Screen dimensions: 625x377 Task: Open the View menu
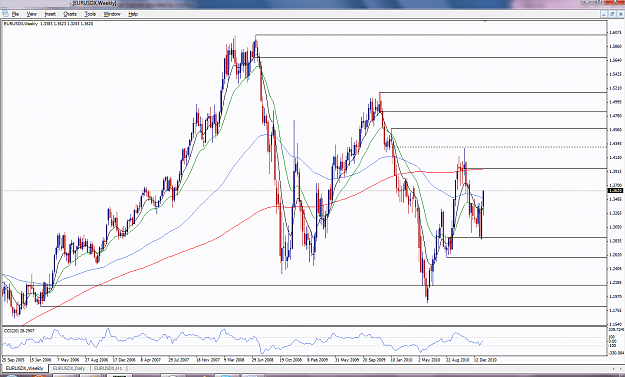(31, 14)
